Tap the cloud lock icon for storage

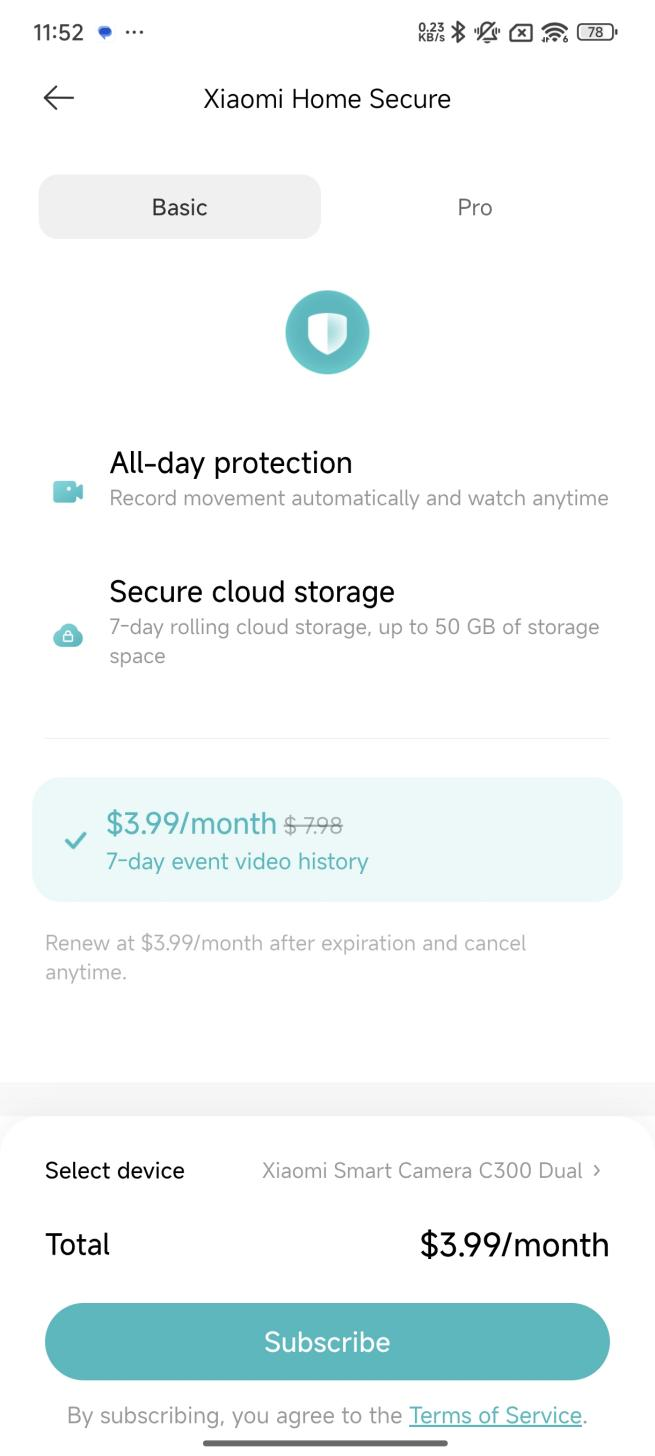pos(68,635)
